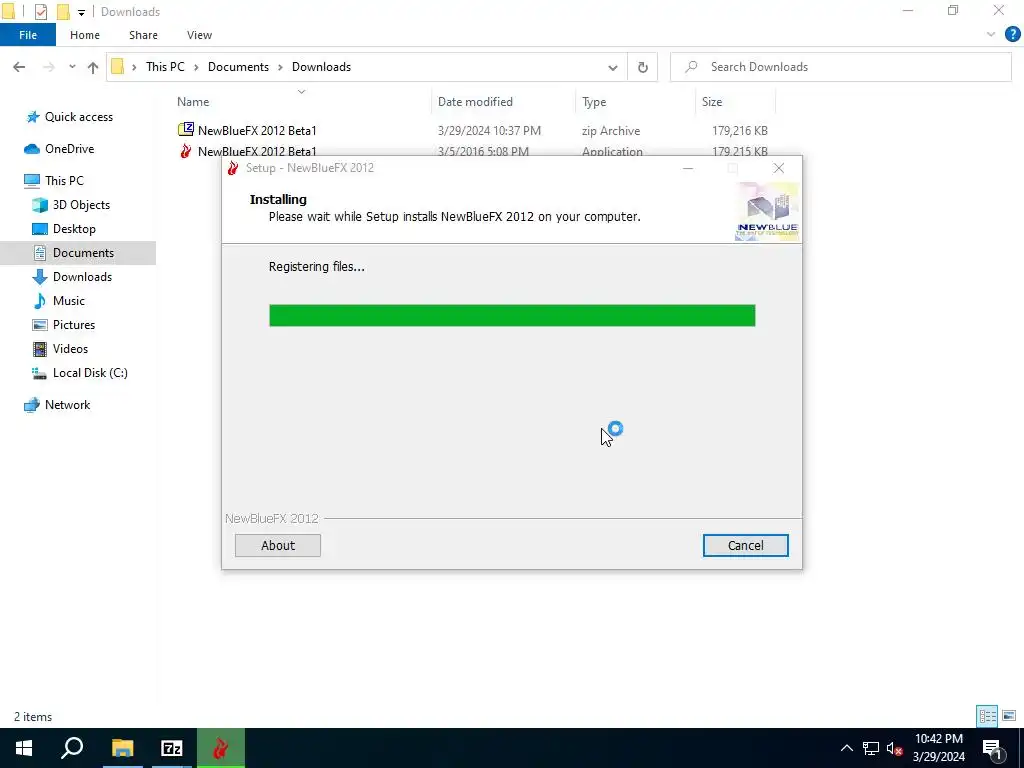Open Pictures folder in sidebar
The width and height of the screenshot is (1024, 768).
coord(74,325)
